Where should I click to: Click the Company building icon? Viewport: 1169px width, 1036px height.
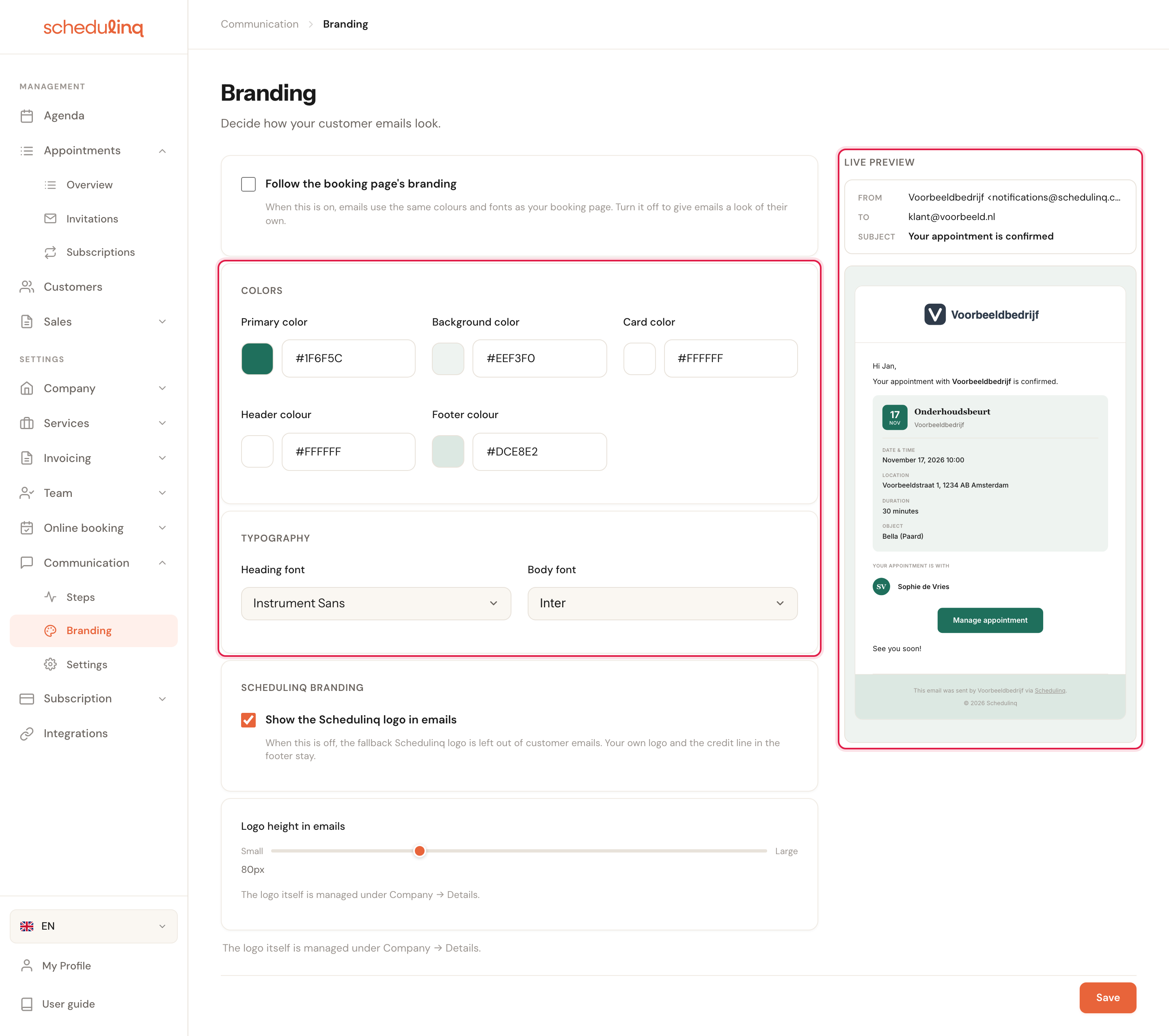pyautogui.click(x=26, y=388)
